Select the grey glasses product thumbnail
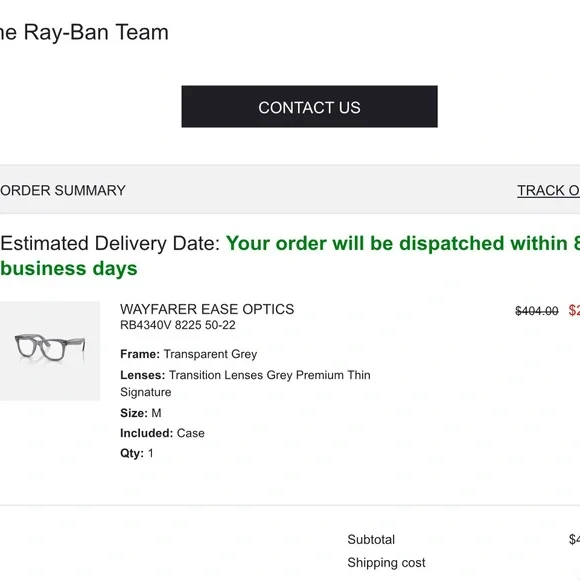Image resolution: width=580 pixels, height=580 pixels. click(50, 351)
